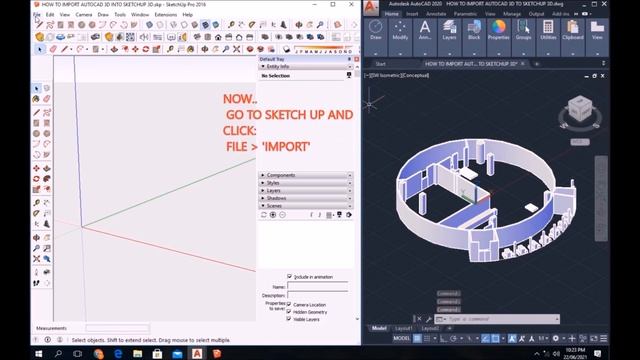This screenshot has width=640, height=360.
Task: Select the Rotate tool in left tool set
Action: [36, 179]
